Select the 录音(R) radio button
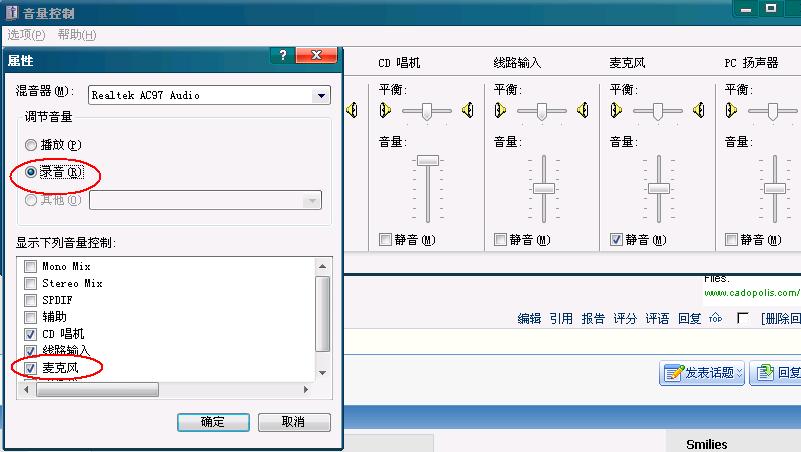 (31, 172)
